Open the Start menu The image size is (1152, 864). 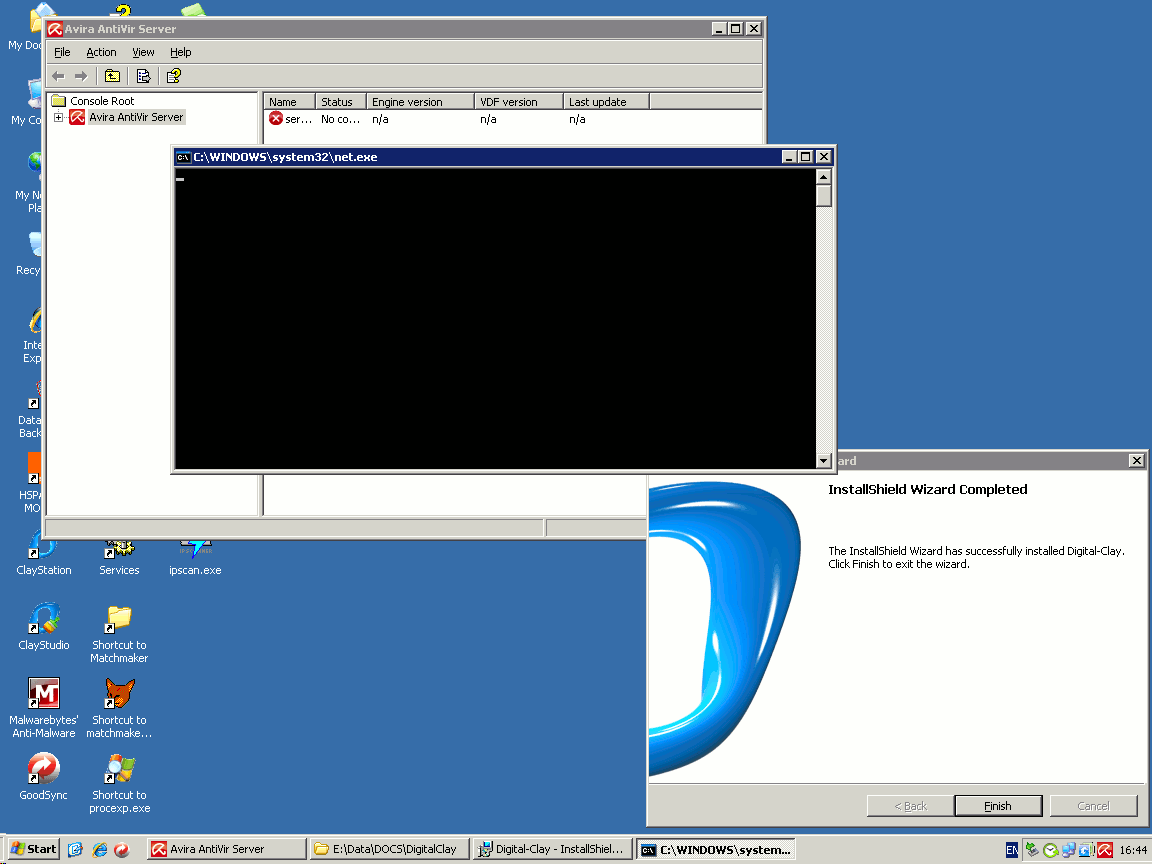click(x=33, y=849)
